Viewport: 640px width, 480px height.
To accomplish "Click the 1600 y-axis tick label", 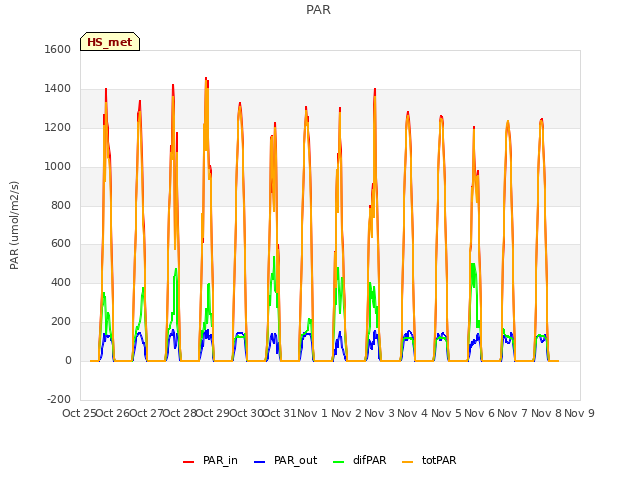I will click(x=58, y=49).
